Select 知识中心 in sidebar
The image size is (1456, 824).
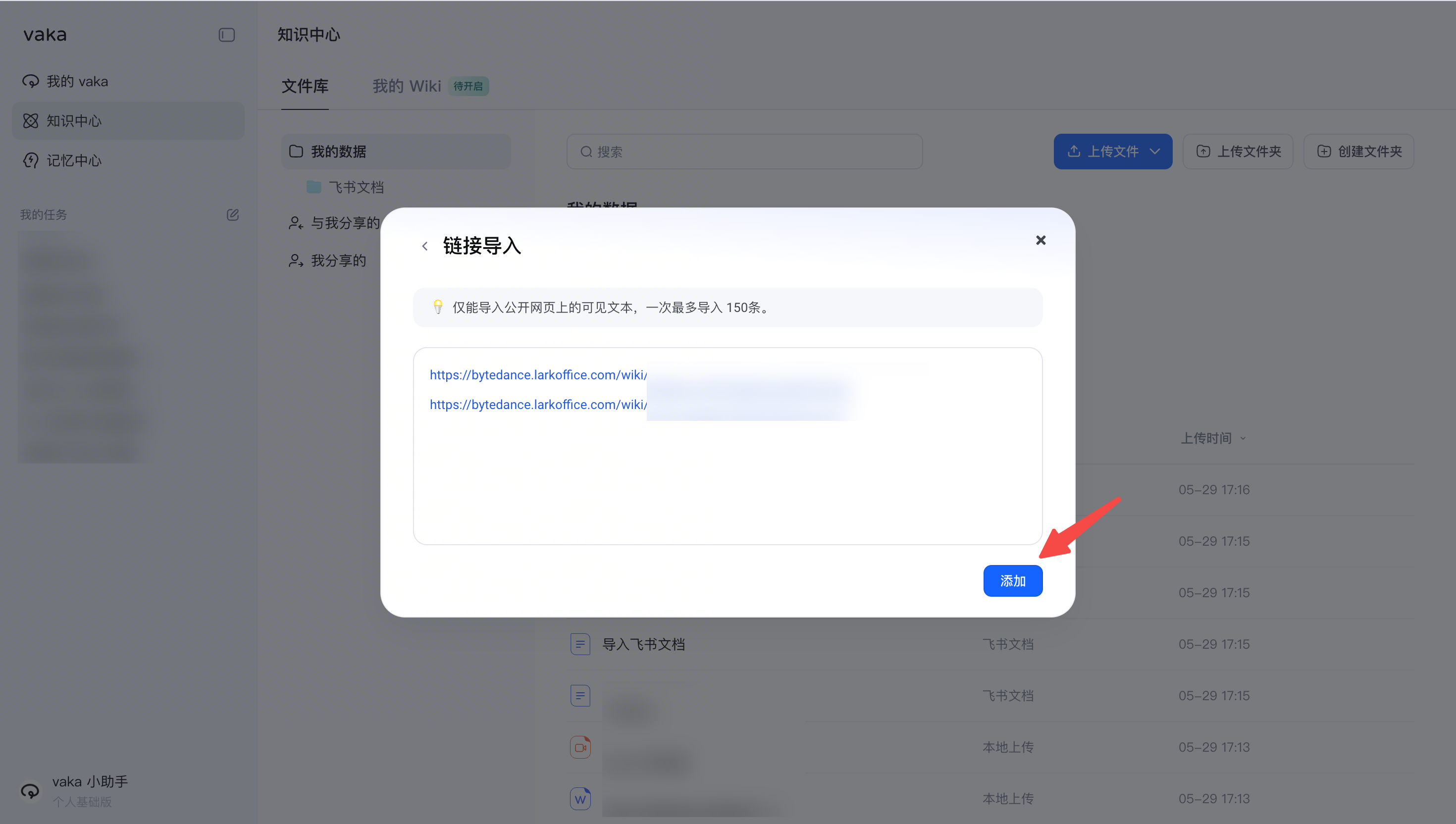coord(128,120)
